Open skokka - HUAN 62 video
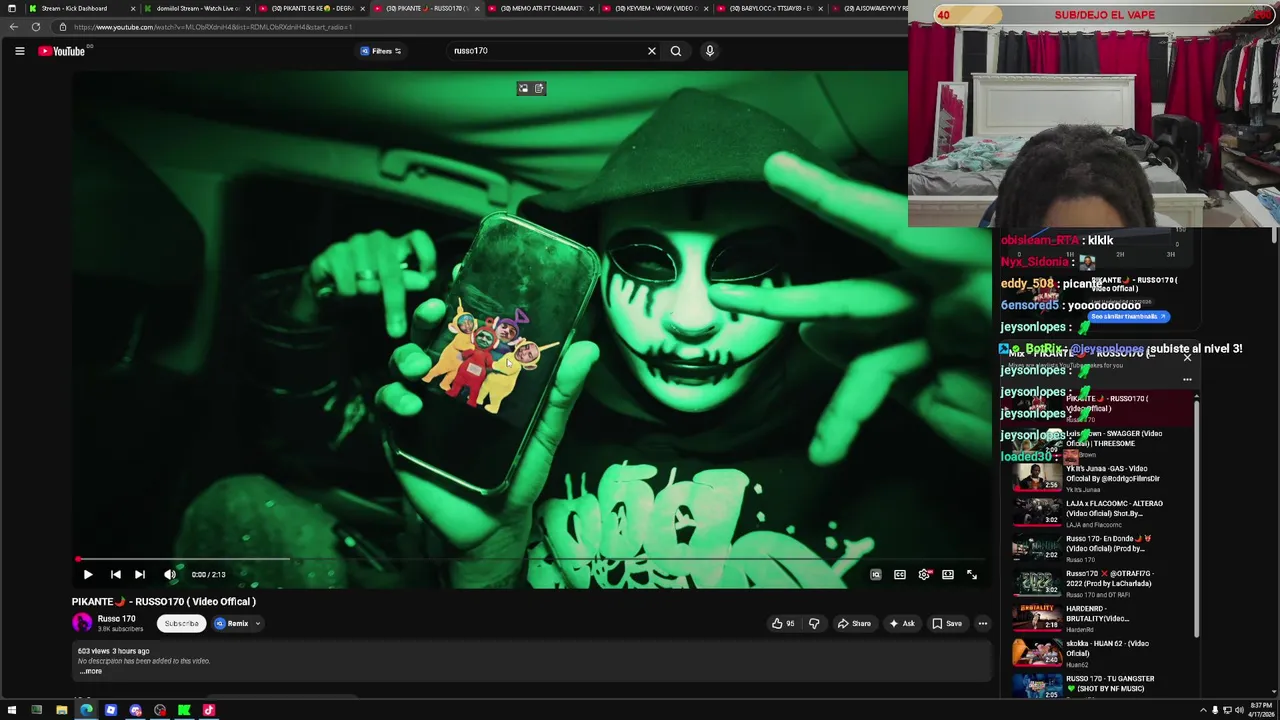Image resolution: width=1280 pixels, height=720 pixels. click(x=1100, y=653)
